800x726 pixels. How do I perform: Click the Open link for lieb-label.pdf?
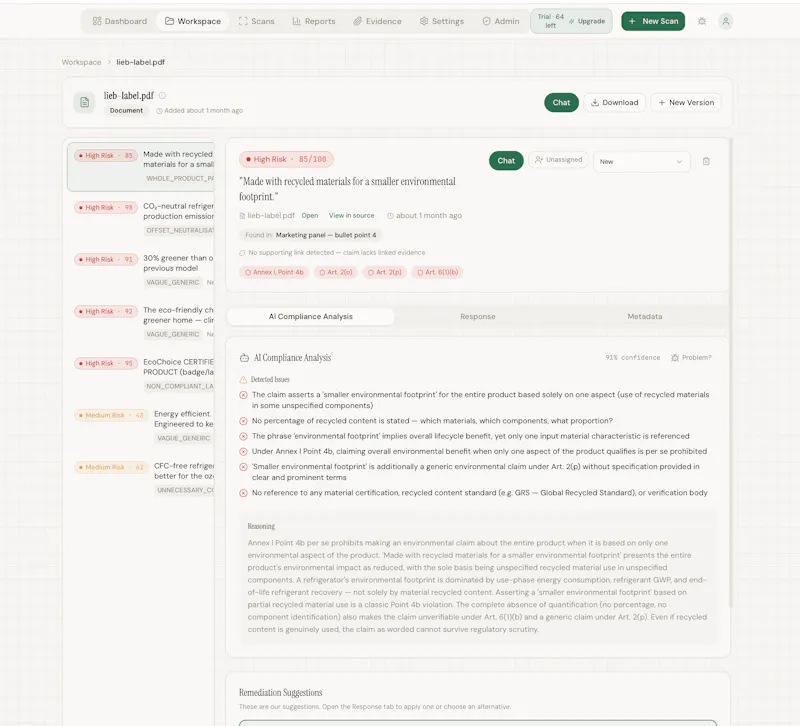pyautogui.click(x=310, y=216)
